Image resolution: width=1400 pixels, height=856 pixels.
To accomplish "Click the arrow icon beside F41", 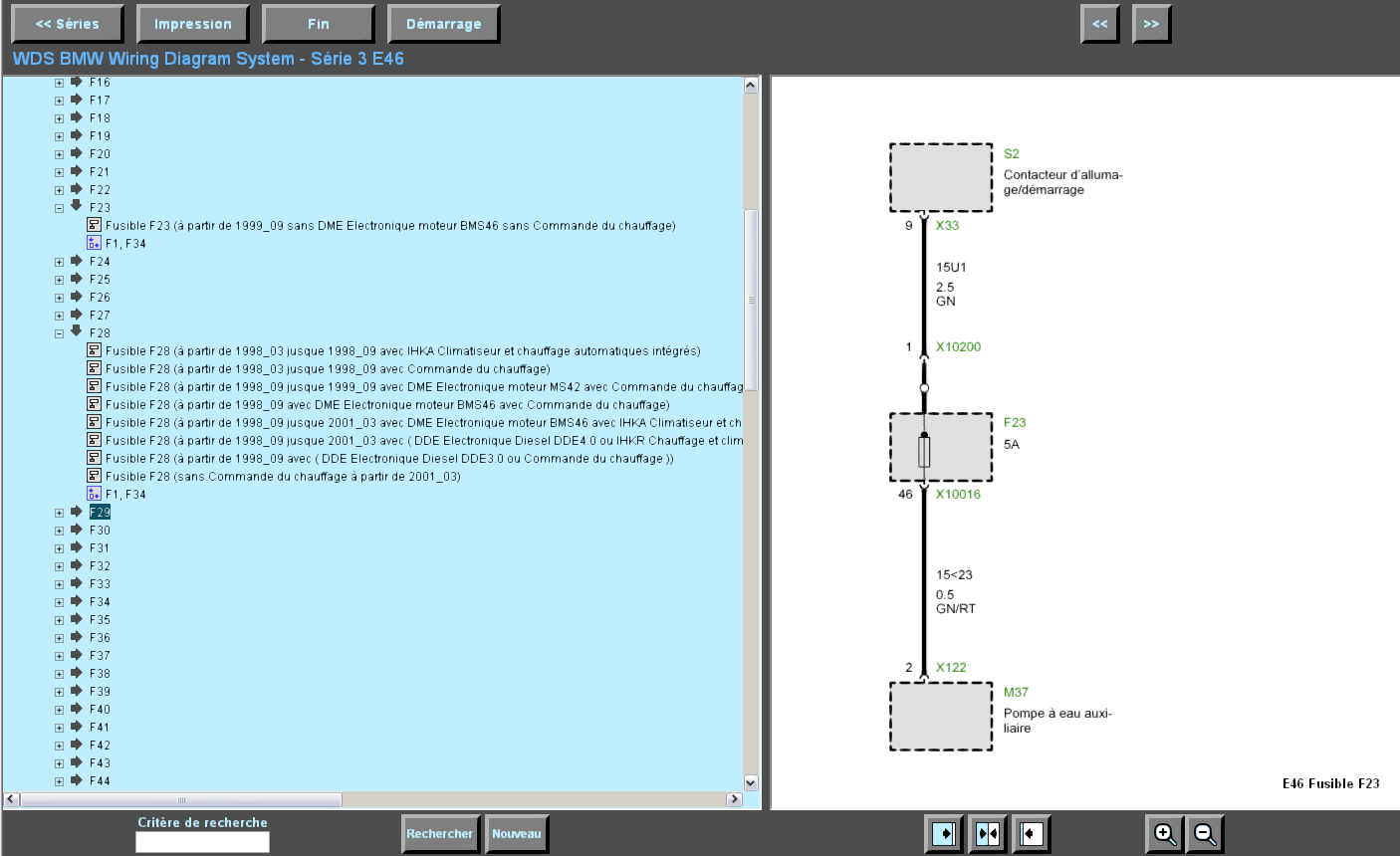I will [x=77, y=727].
